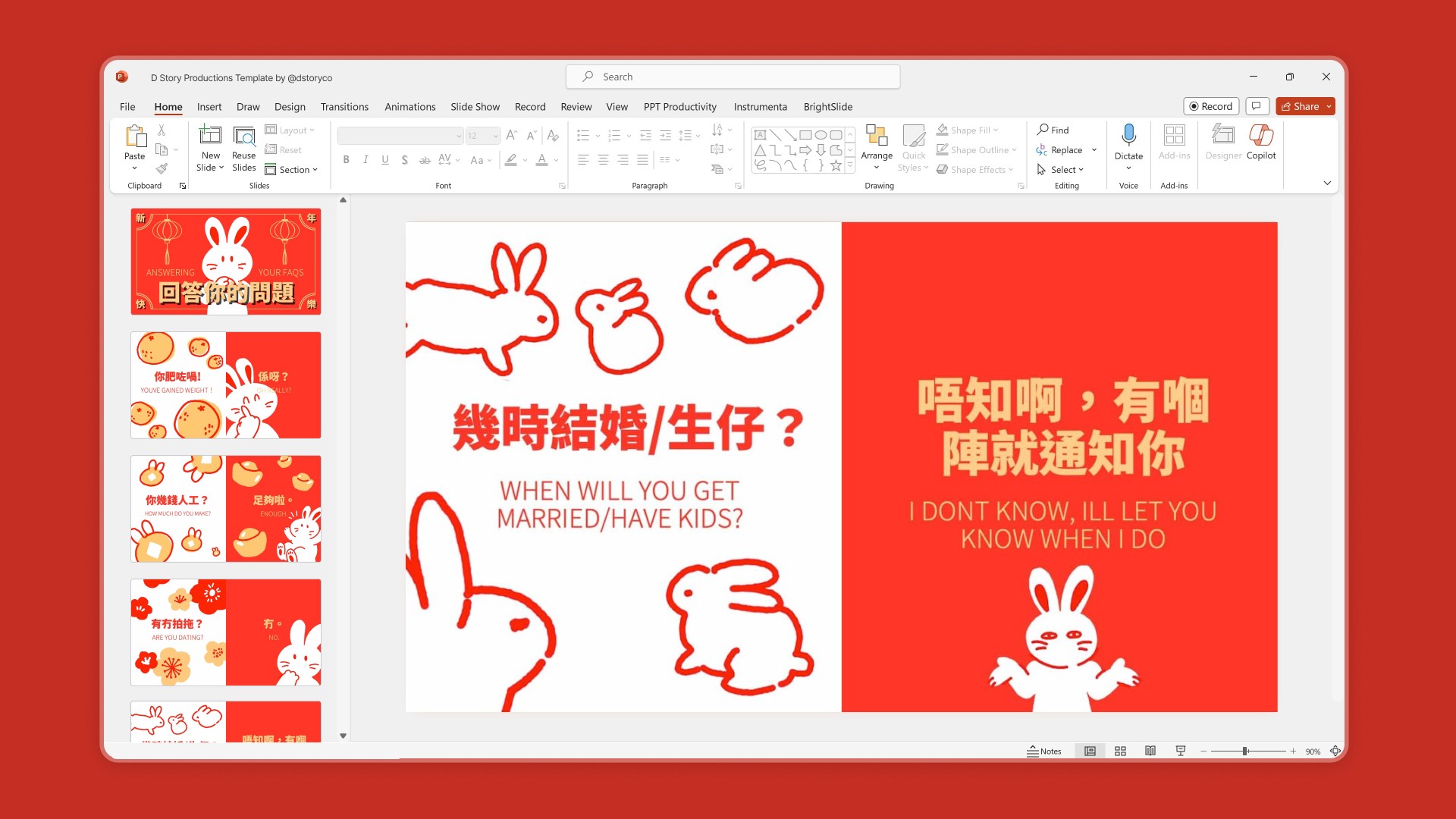Click the Format Painter brush icon
1456x819 pixels.
[x=162, y=168]
